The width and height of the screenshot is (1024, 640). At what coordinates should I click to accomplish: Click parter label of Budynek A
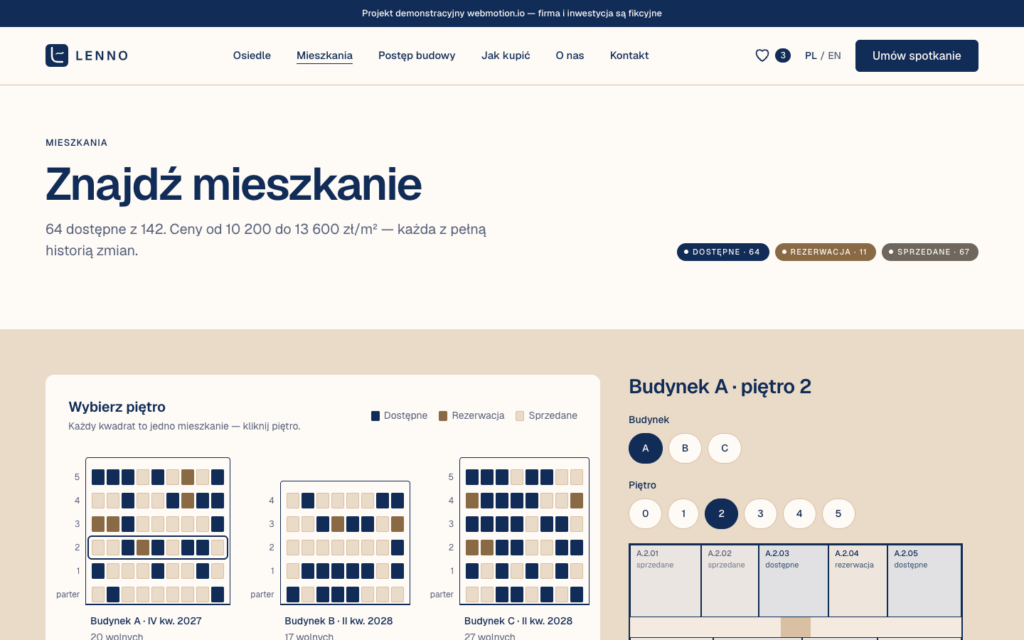68,594
